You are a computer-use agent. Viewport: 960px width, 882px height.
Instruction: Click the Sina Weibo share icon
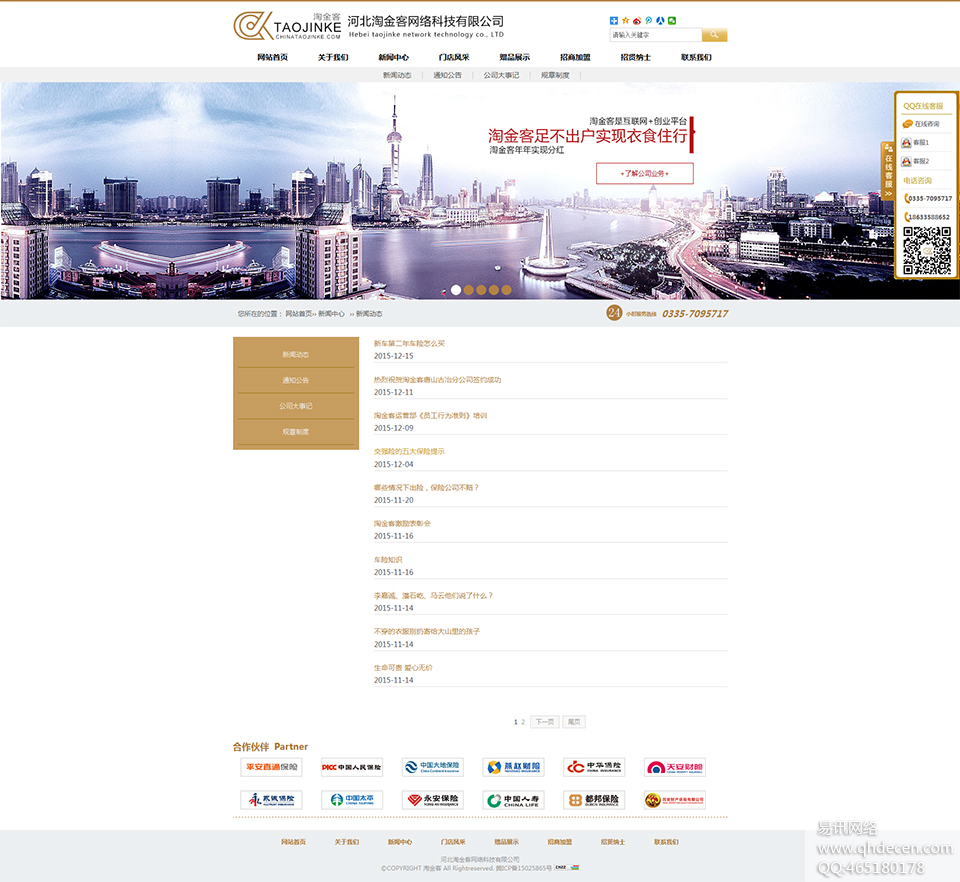637,20
